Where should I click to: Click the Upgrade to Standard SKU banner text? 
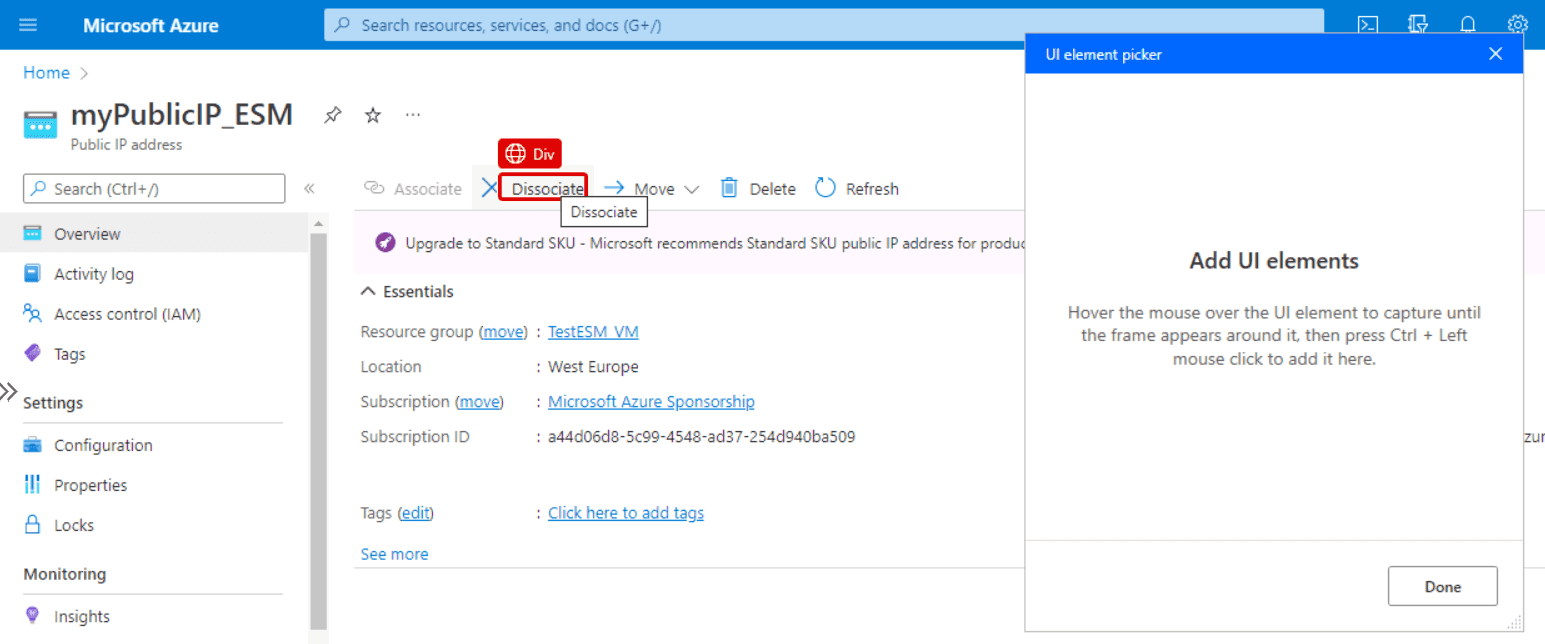tap(714, 243)
